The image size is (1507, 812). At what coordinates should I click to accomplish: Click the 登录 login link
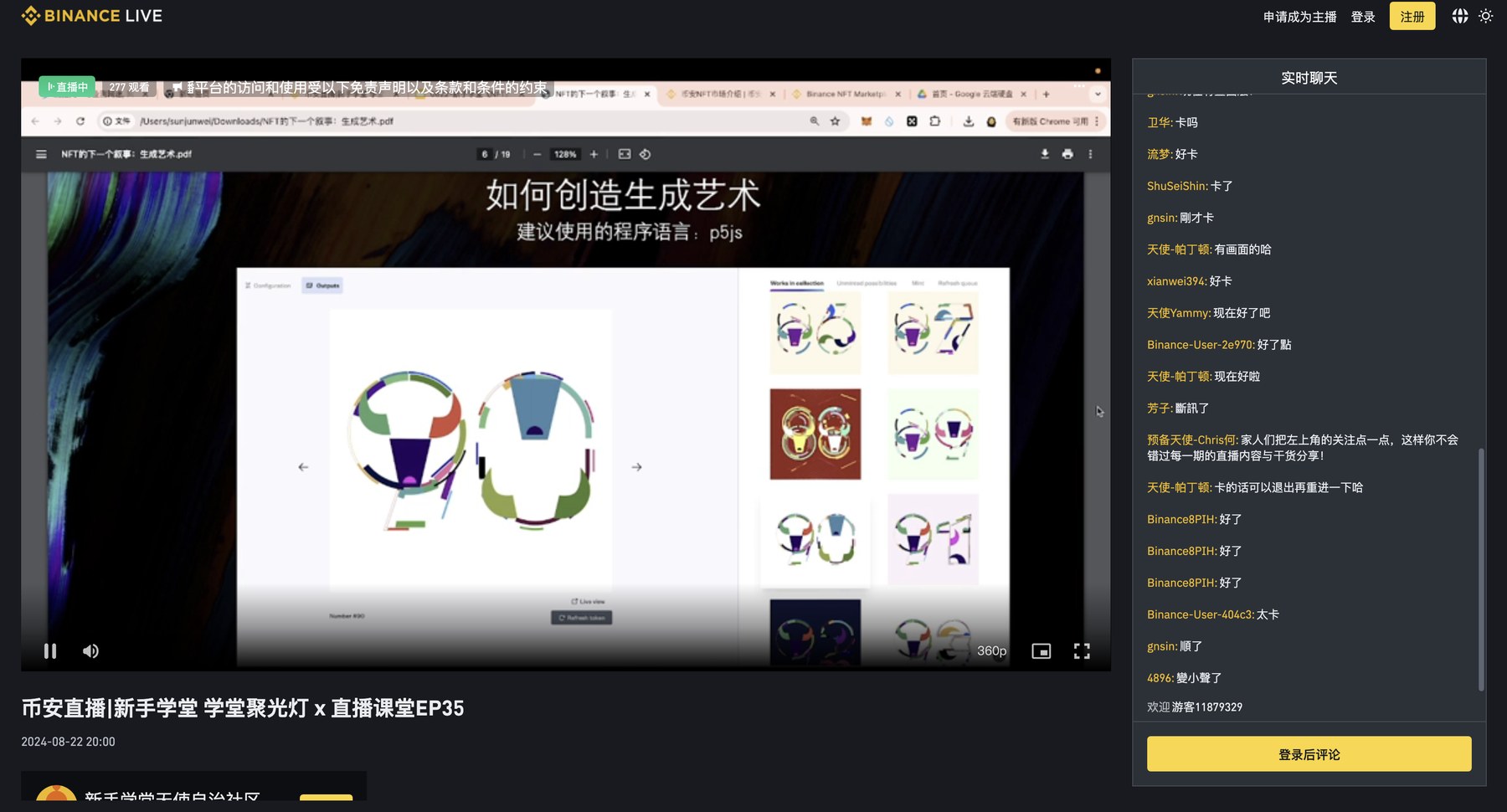click(1363, 17)
